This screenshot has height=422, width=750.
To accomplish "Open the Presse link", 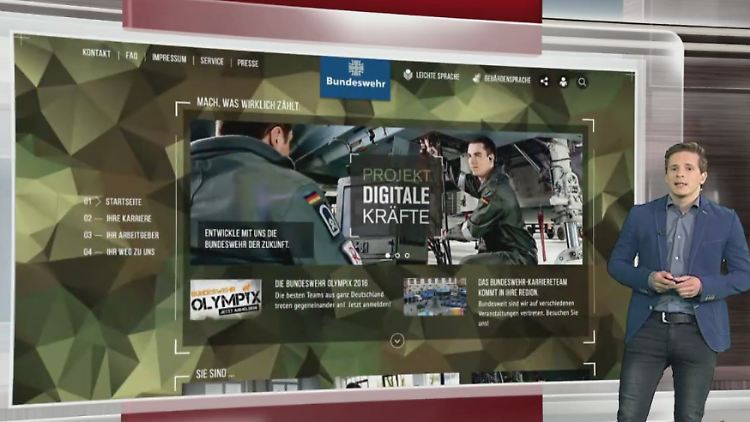I will click(x=247, y=63).
